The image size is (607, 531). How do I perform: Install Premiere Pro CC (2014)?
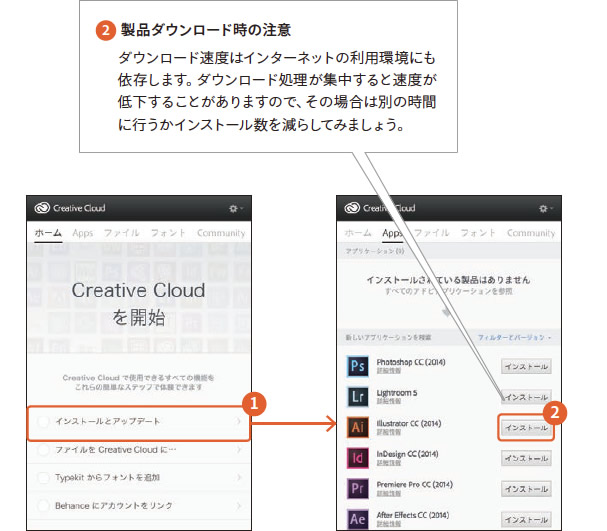526,488
